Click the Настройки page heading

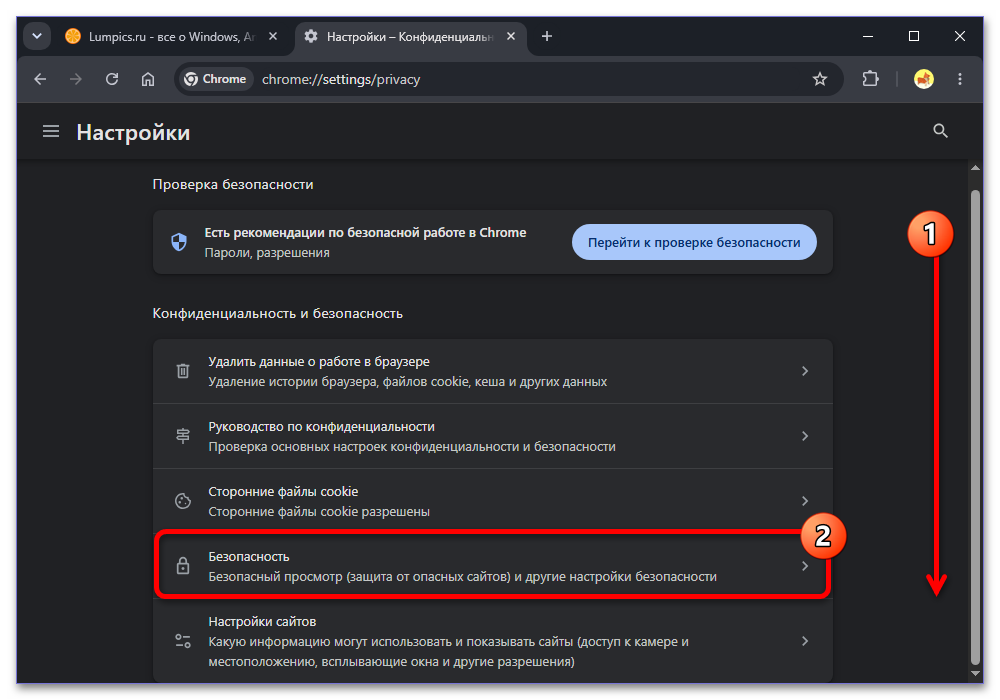[133, 132]
